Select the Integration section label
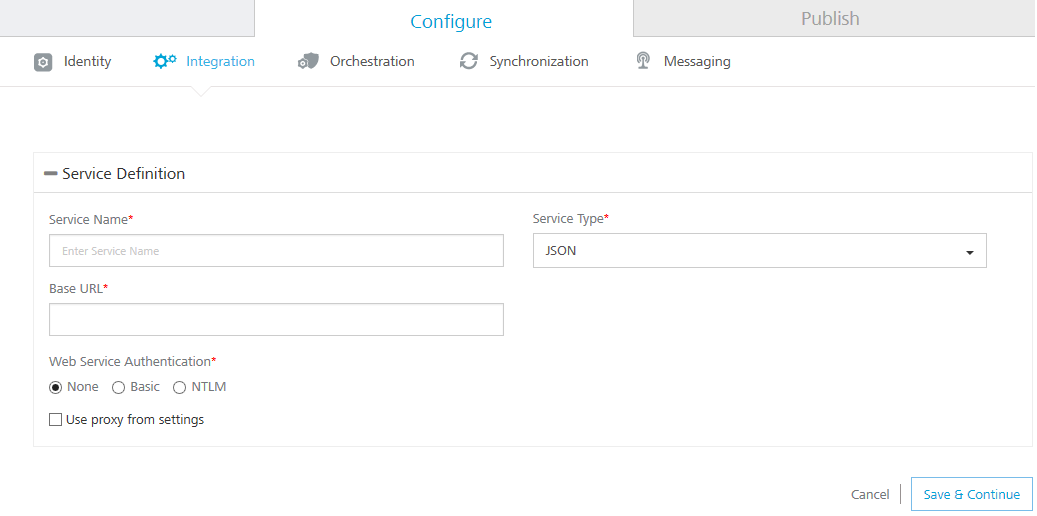 pos(220,62)
